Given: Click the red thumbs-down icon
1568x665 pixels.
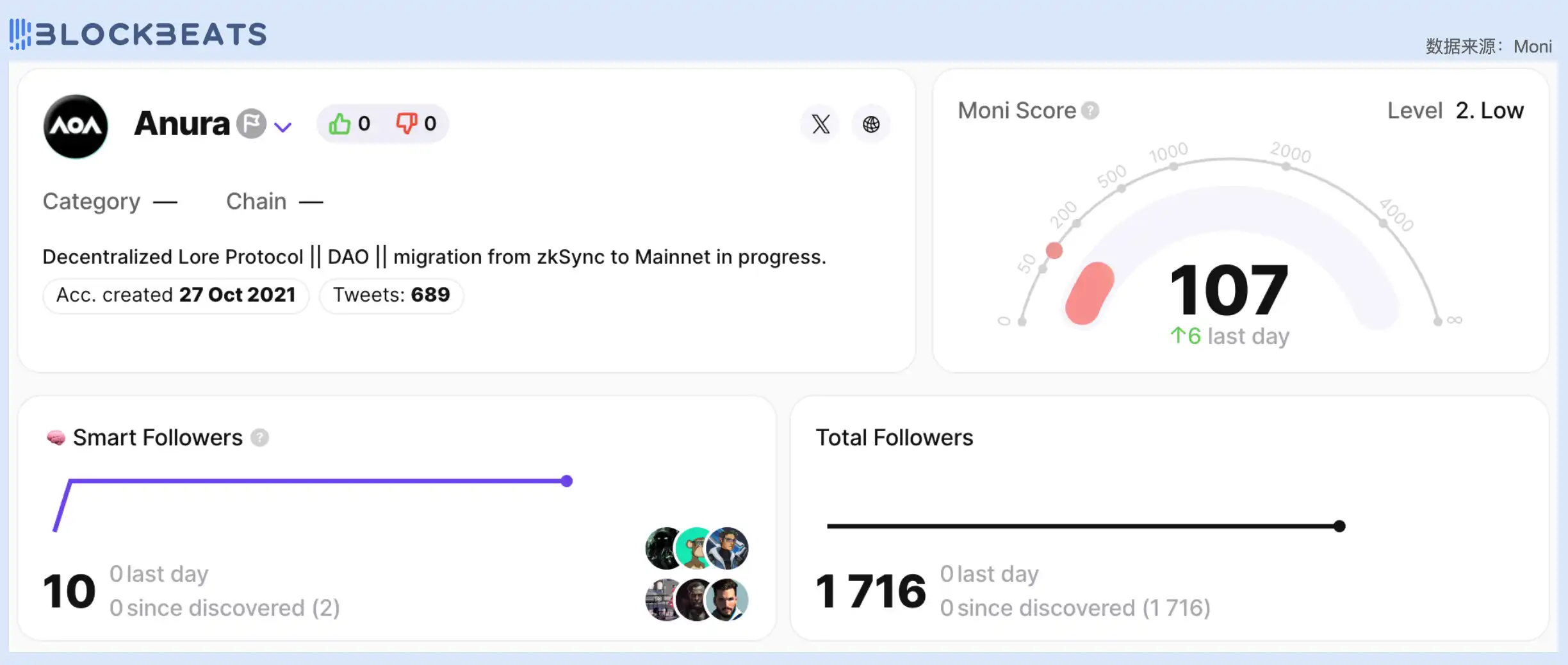Looking at the screenshot, I should coord(406,123).
